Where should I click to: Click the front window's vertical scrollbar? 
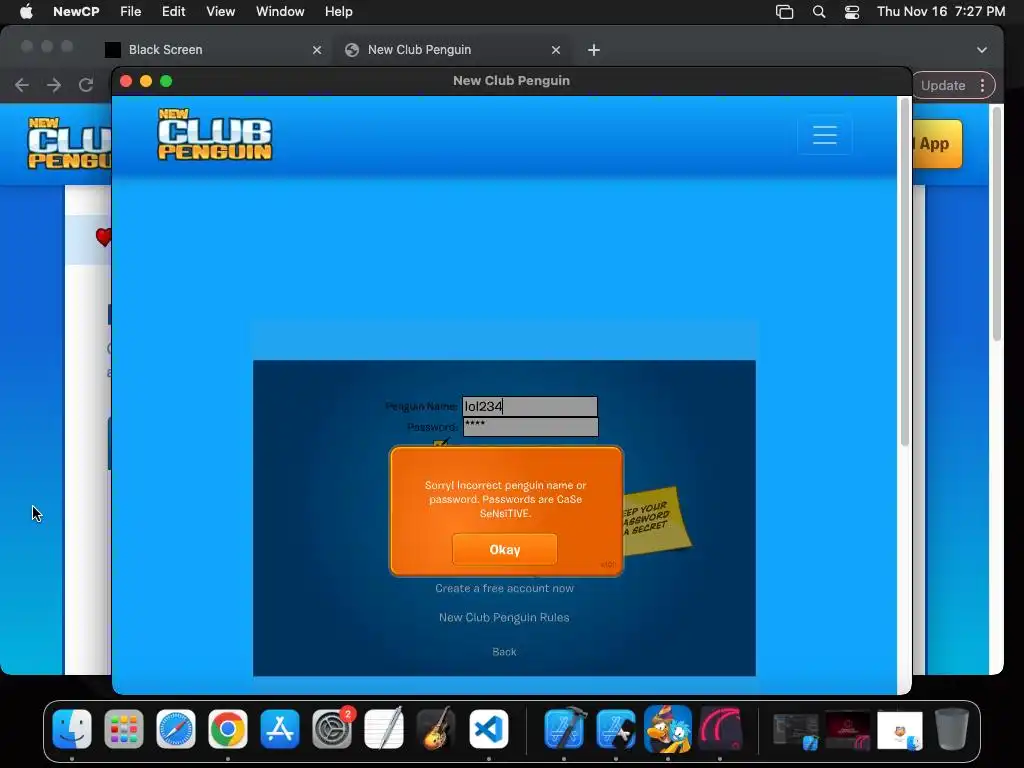(x=904, y=274)
